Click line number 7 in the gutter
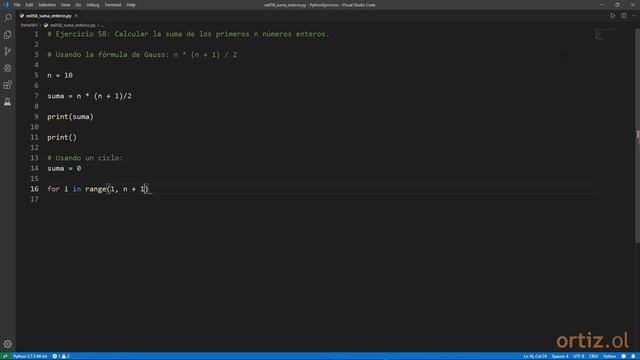The image size is (640, 360). point(36,96)
